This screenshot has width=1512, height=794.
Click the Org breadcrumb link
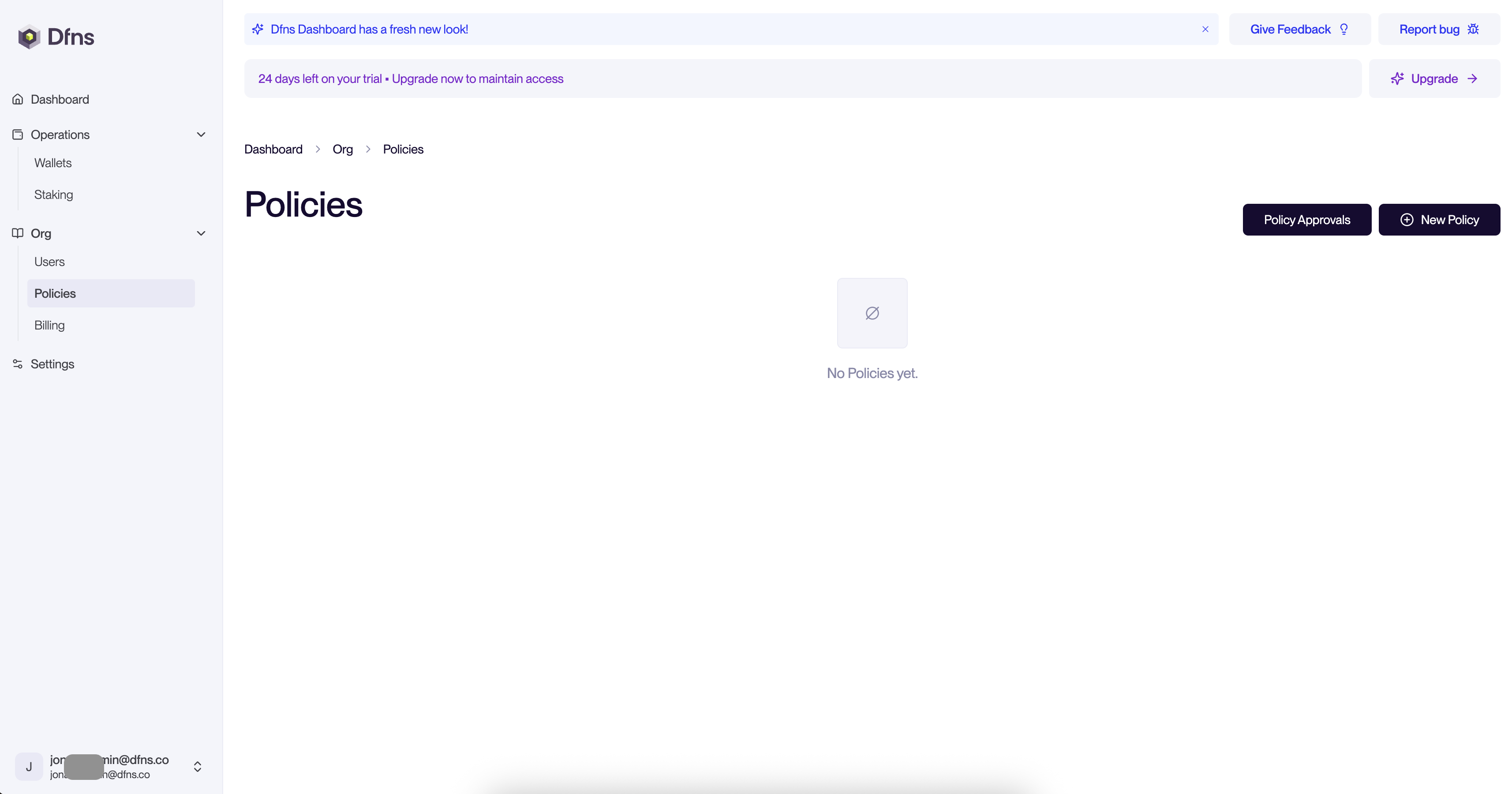[342, 149]
